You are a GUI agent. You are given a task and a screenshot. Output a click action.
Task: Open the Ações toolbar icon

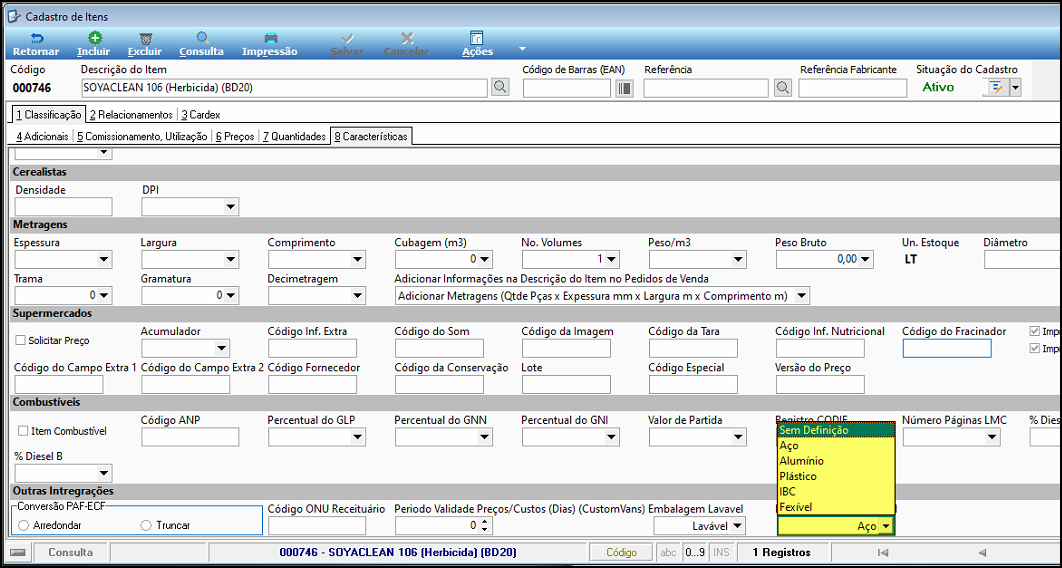(x=477, y=39)
